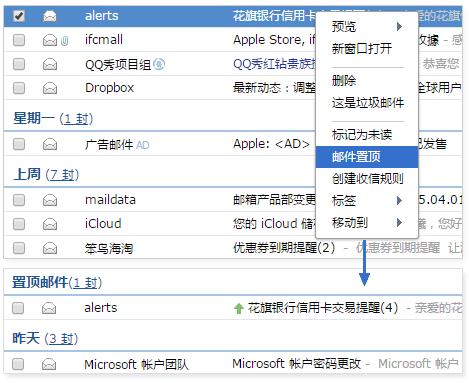Click the AD badge next to 广告邮件
Viewport: 469px width, 383px height.
[143, 145]
